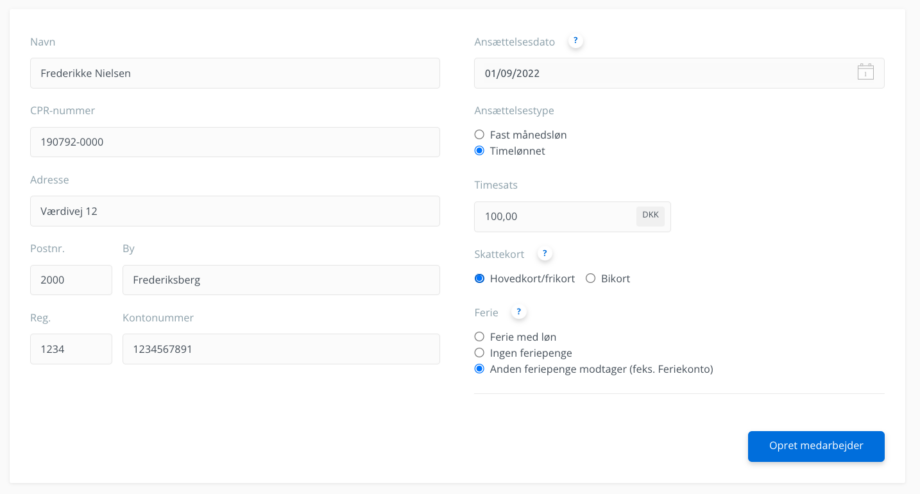Select Anden feriepenge modtager option
Viewport: 920px width, 494px height.
(x=479, y=369)
